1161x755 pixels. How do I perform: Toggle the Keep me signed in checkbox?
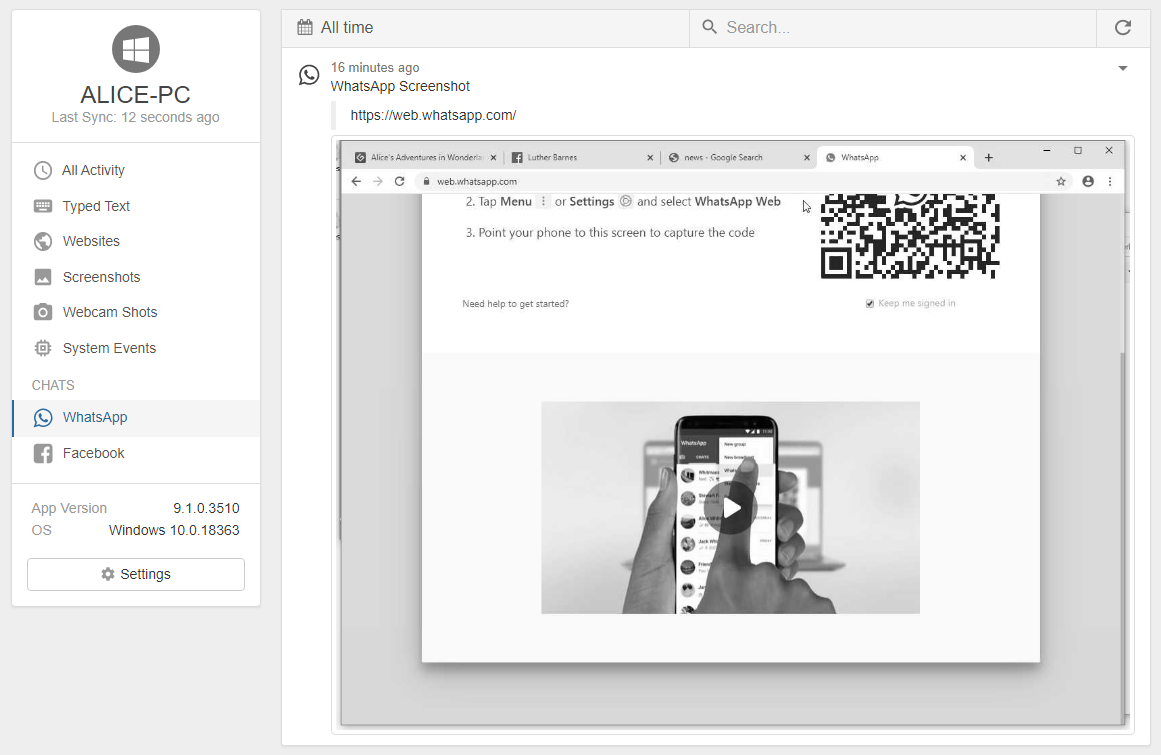(x=870, y=303)
